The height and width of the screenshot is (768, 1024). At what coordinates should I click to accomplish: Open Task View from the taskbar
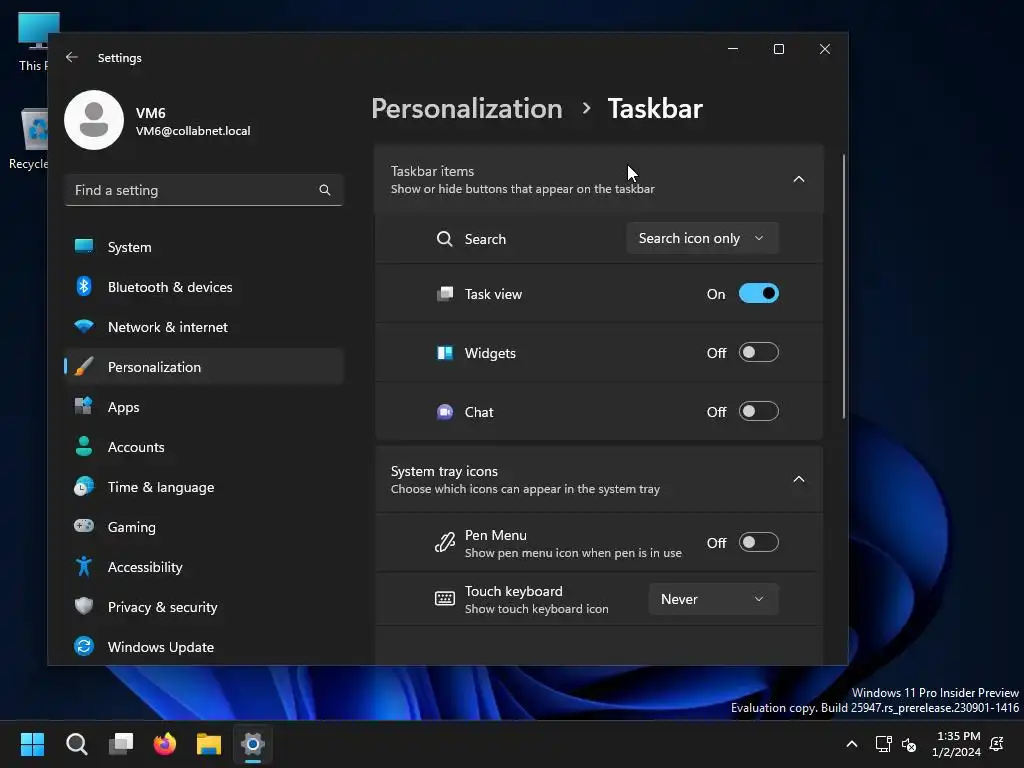tap(121, 744)
